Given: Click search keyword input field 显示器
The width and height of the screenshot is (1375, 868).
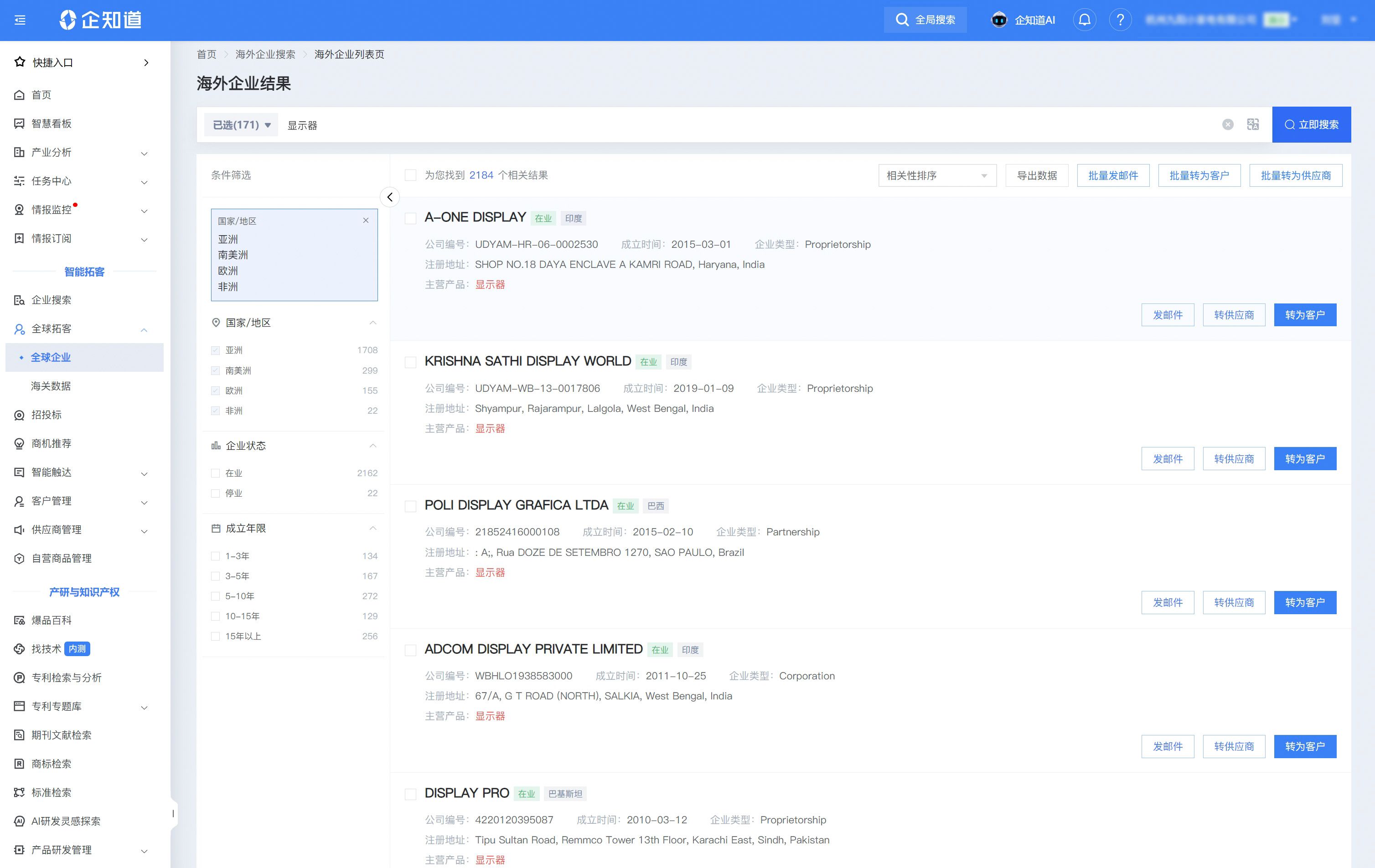Looking at the screenshot, I should pos(748,124).
